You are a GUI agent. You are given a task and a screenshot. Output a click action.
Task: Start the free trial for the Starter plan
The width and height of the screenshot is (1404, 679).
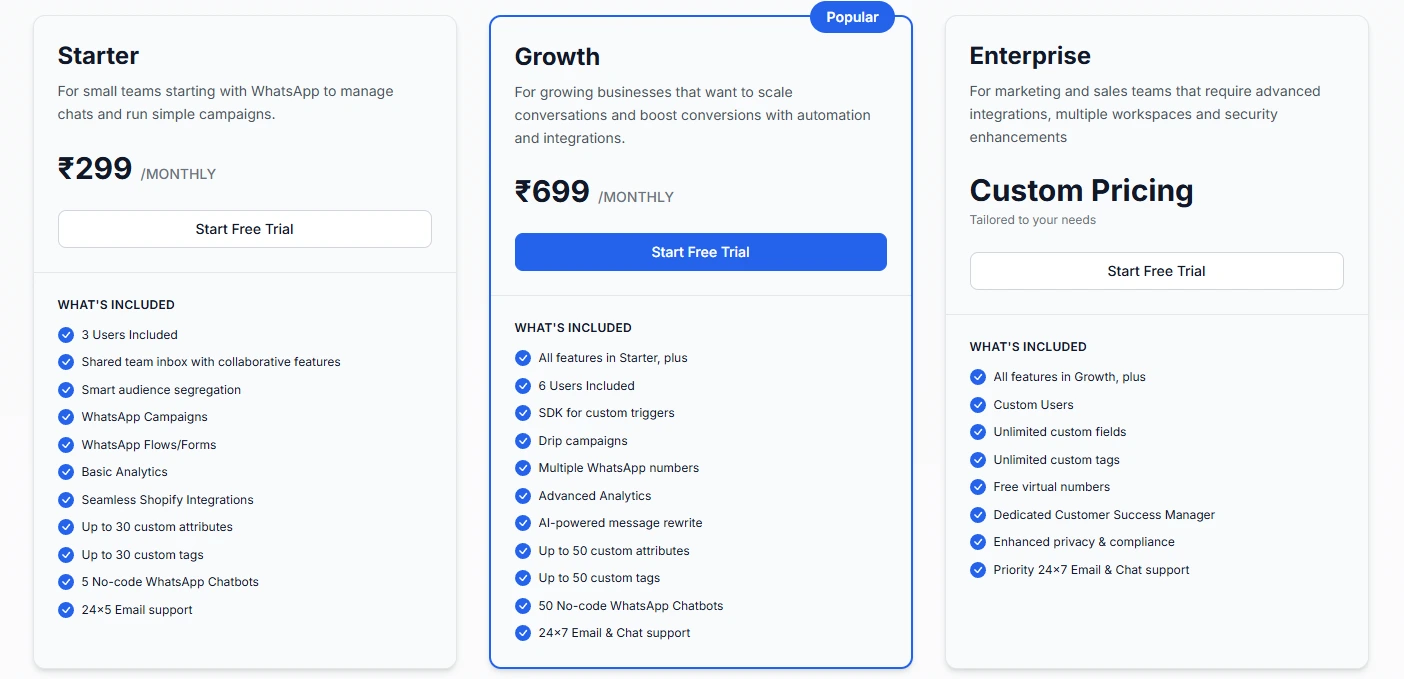tap(245, 229)
